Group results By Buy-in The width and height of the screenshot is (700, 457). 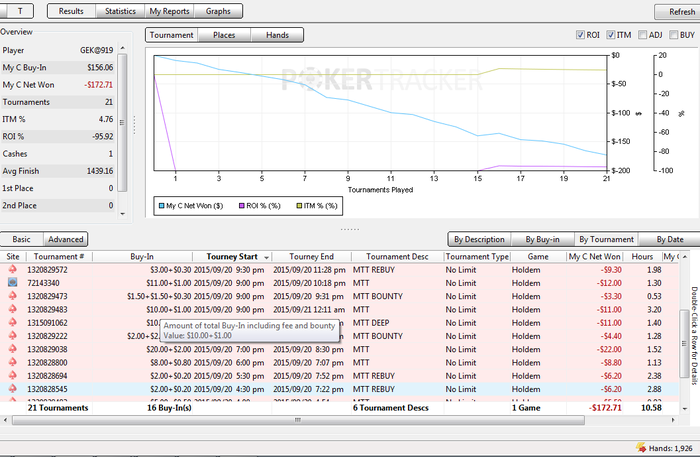point(542,239)
